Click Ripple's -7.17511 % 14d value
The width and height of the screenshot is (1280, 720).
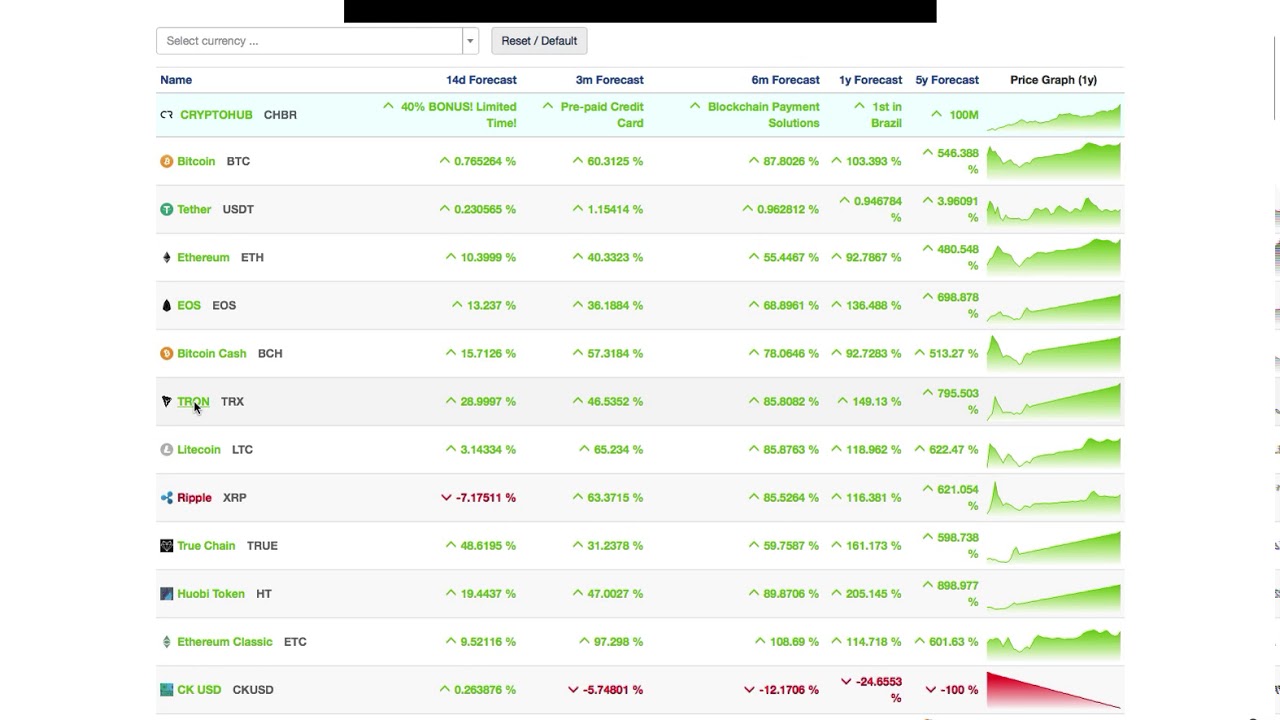[486, 497]
